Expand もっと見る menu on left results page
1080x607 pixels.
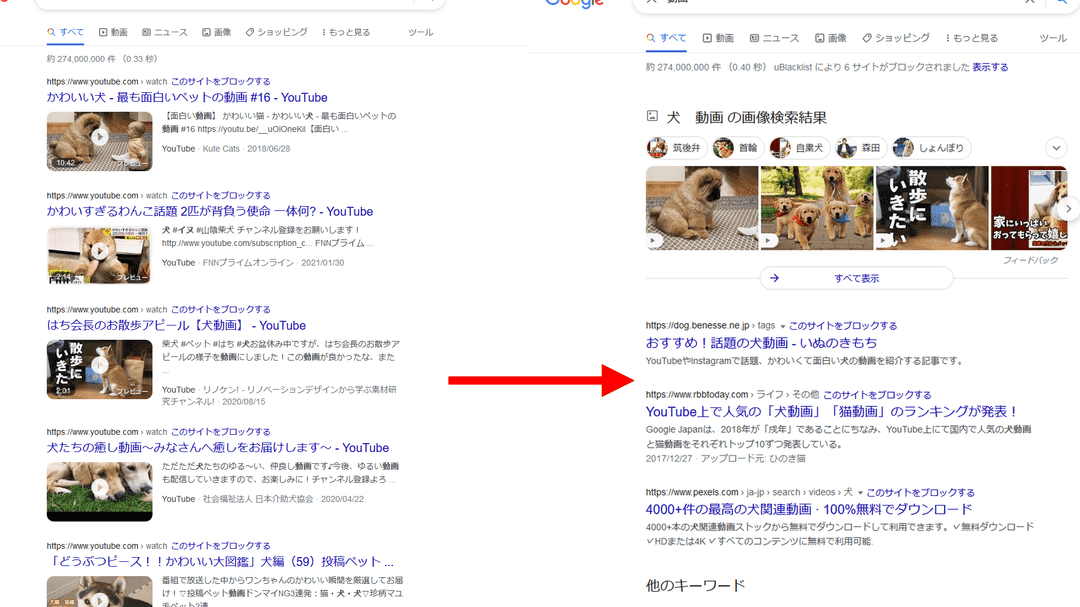346,32
